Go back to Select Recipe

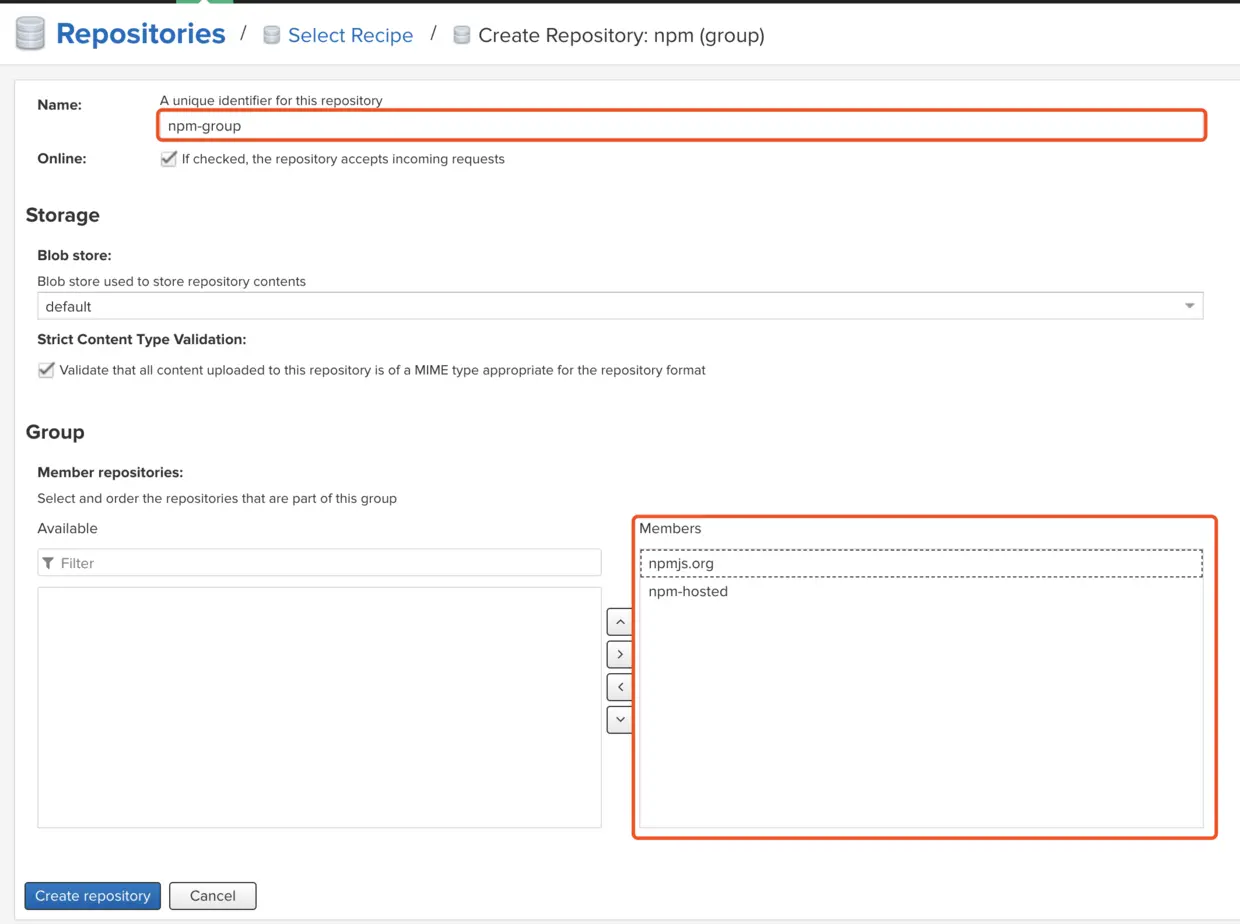coord(350,35)
